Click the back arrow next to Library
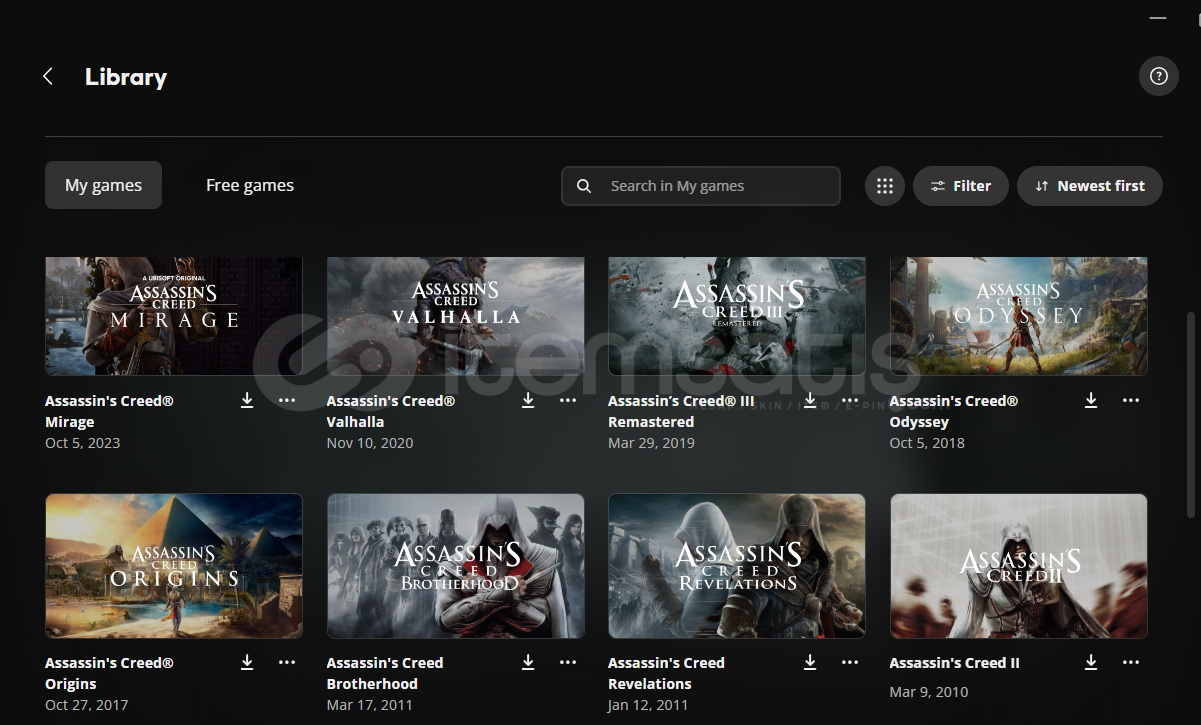1201x725 pixels. point(48,77)
